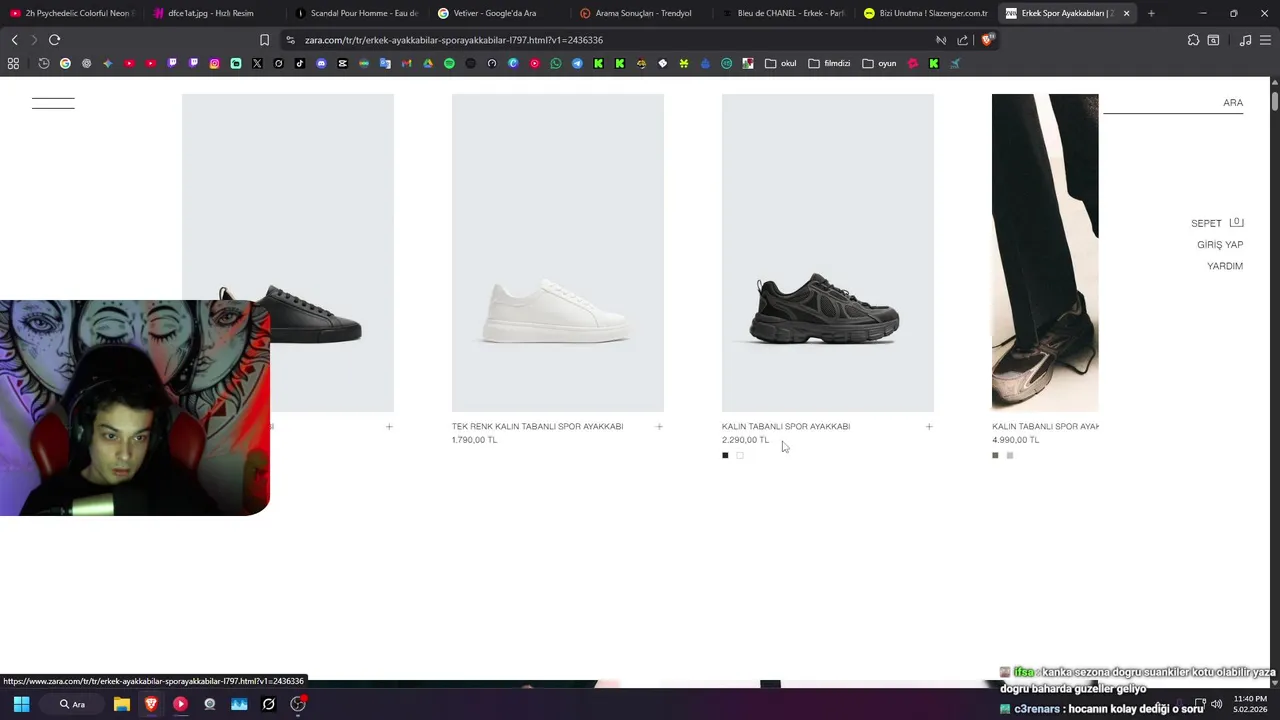
Task: Open the Google Drive bookmark
Action: point(428,63)
